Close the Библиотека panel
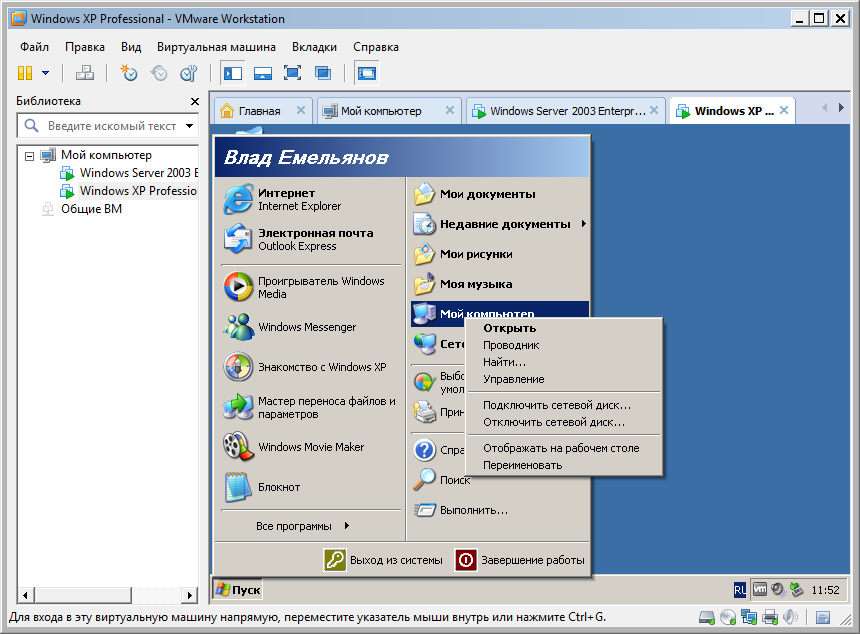The image size is (860, 634). [x=194, y=101]
